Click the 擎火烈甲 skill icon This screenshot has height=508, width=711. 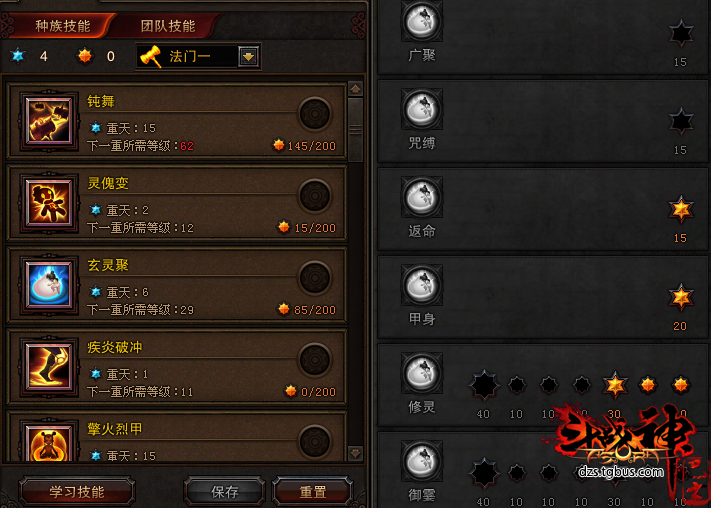[x=49, y=443]
